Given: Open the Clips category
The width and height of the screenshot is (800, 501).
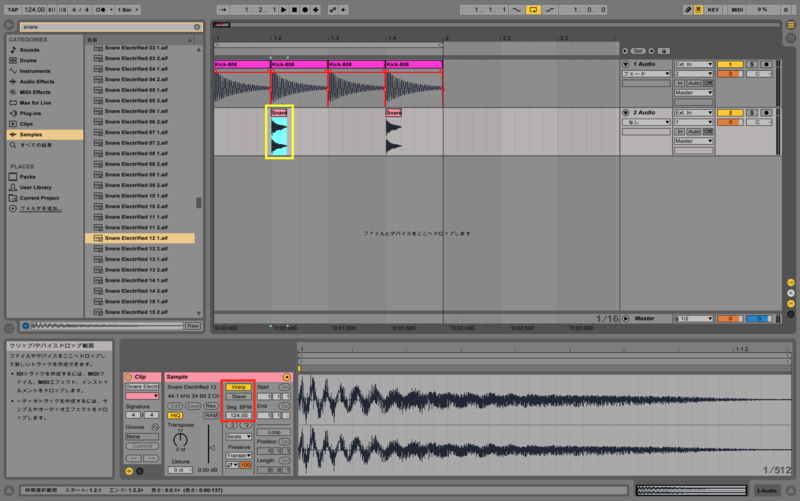Looking at the screenshot, I should 26,124.
